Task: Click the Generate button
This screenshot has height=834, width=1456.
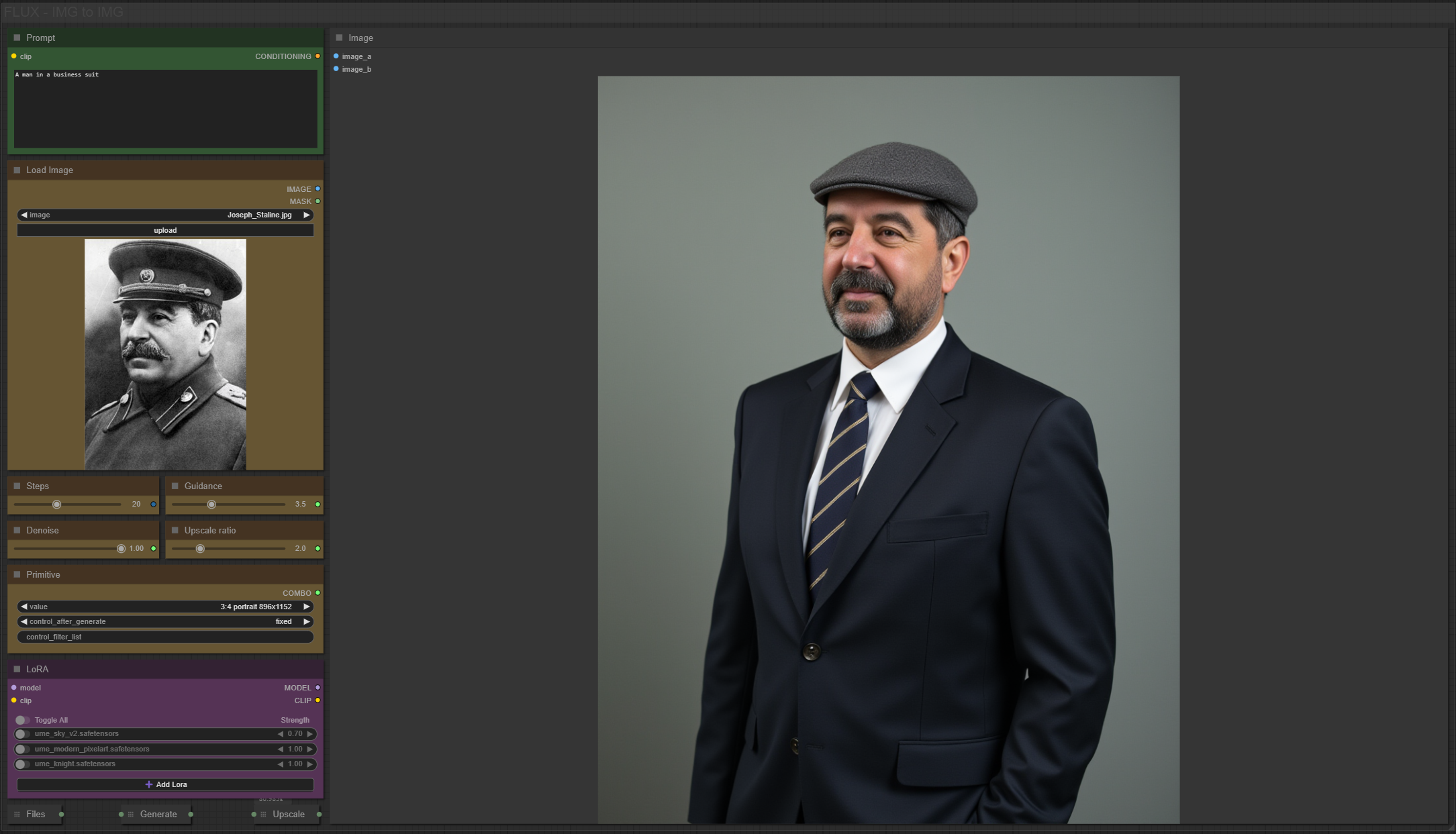Action: pos(158,814)
